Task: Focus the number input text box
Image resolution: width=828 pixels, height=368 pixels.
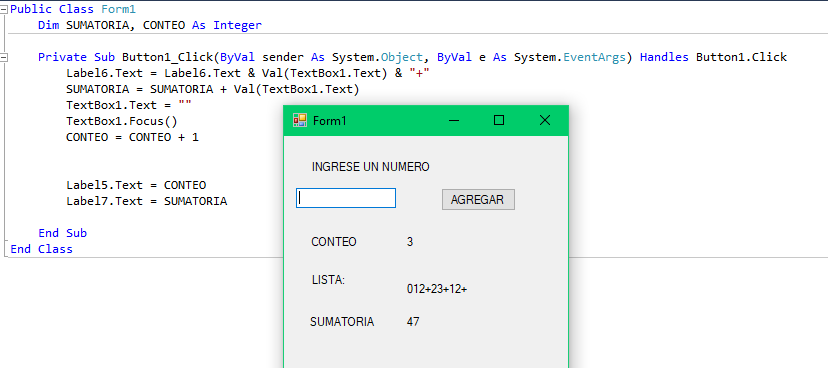Action: pyautogui.click(x=346, y=198)
